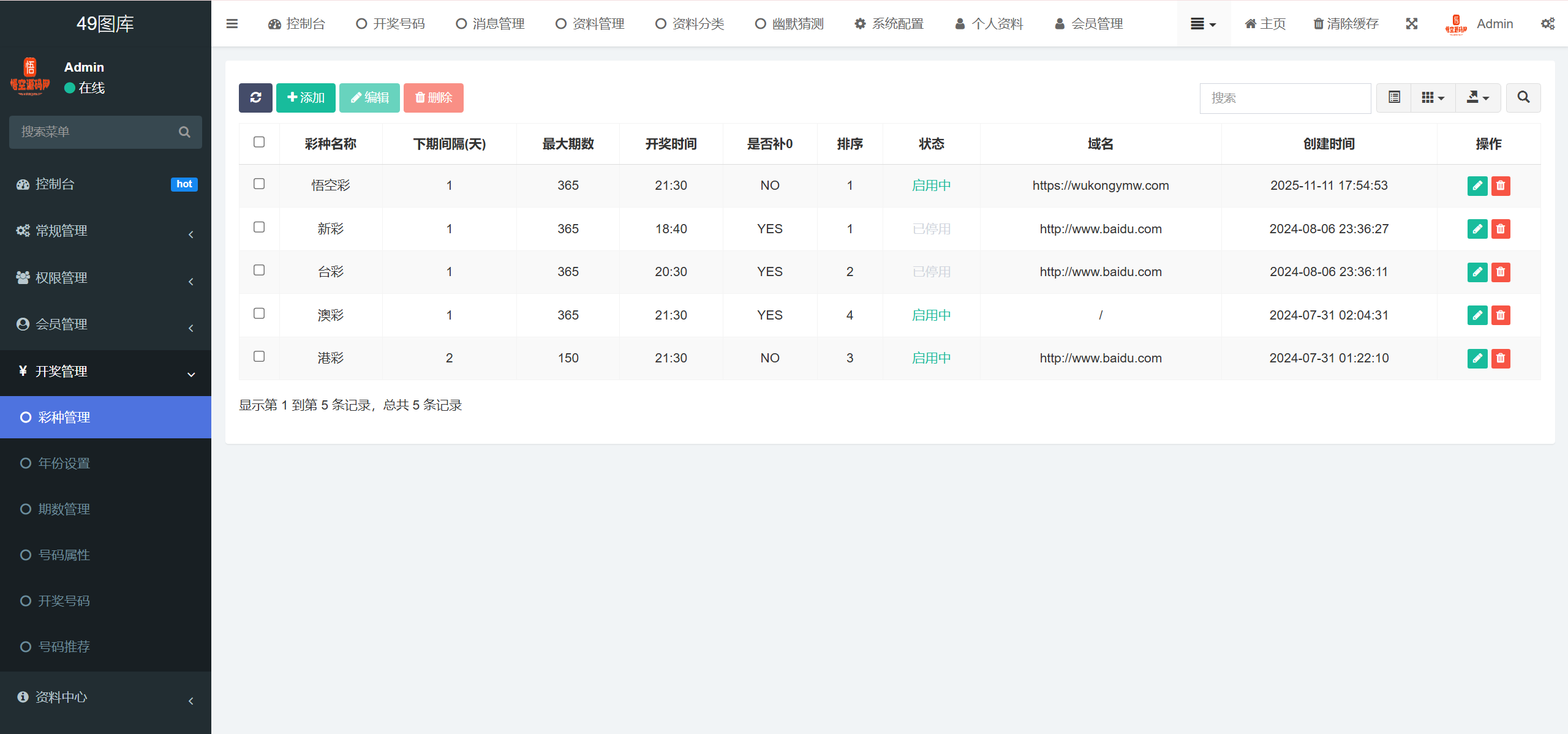Check the select-all header checkbox
1568x734 pixels.
tap(259, 142)
